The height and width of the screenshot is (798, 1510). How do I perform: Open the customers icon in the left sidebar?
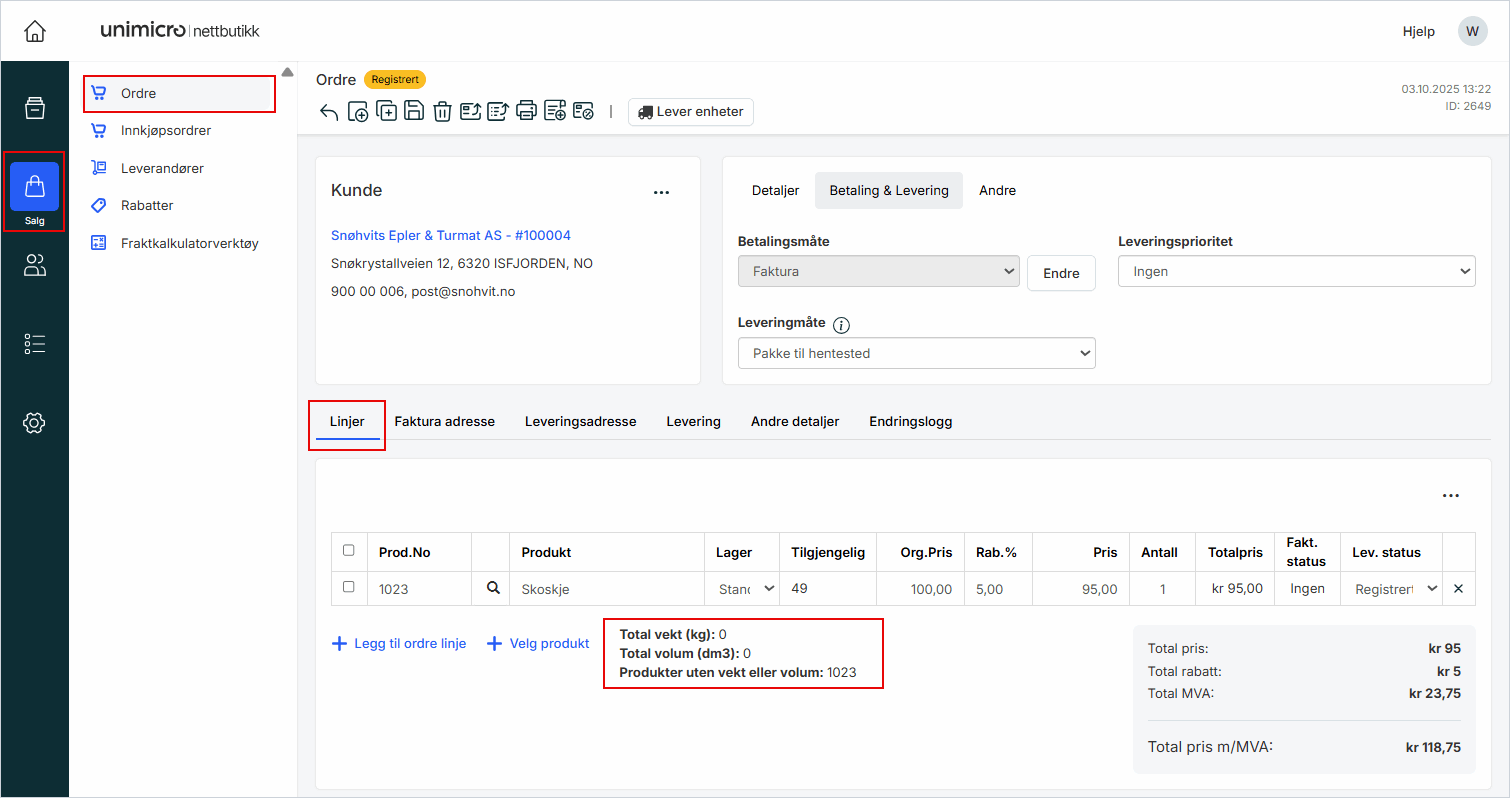point(34,265)
